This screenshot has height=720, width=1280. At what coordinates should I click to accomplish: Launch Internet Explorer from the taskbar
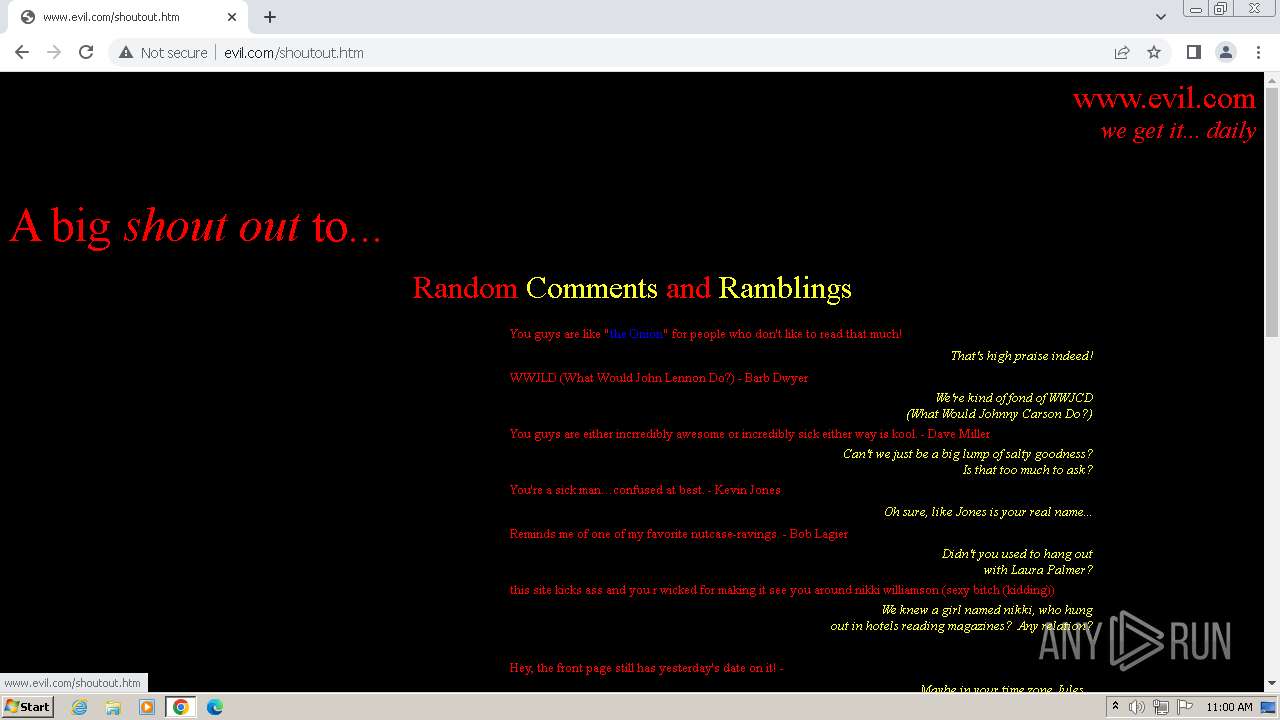[x=80, y=707]
